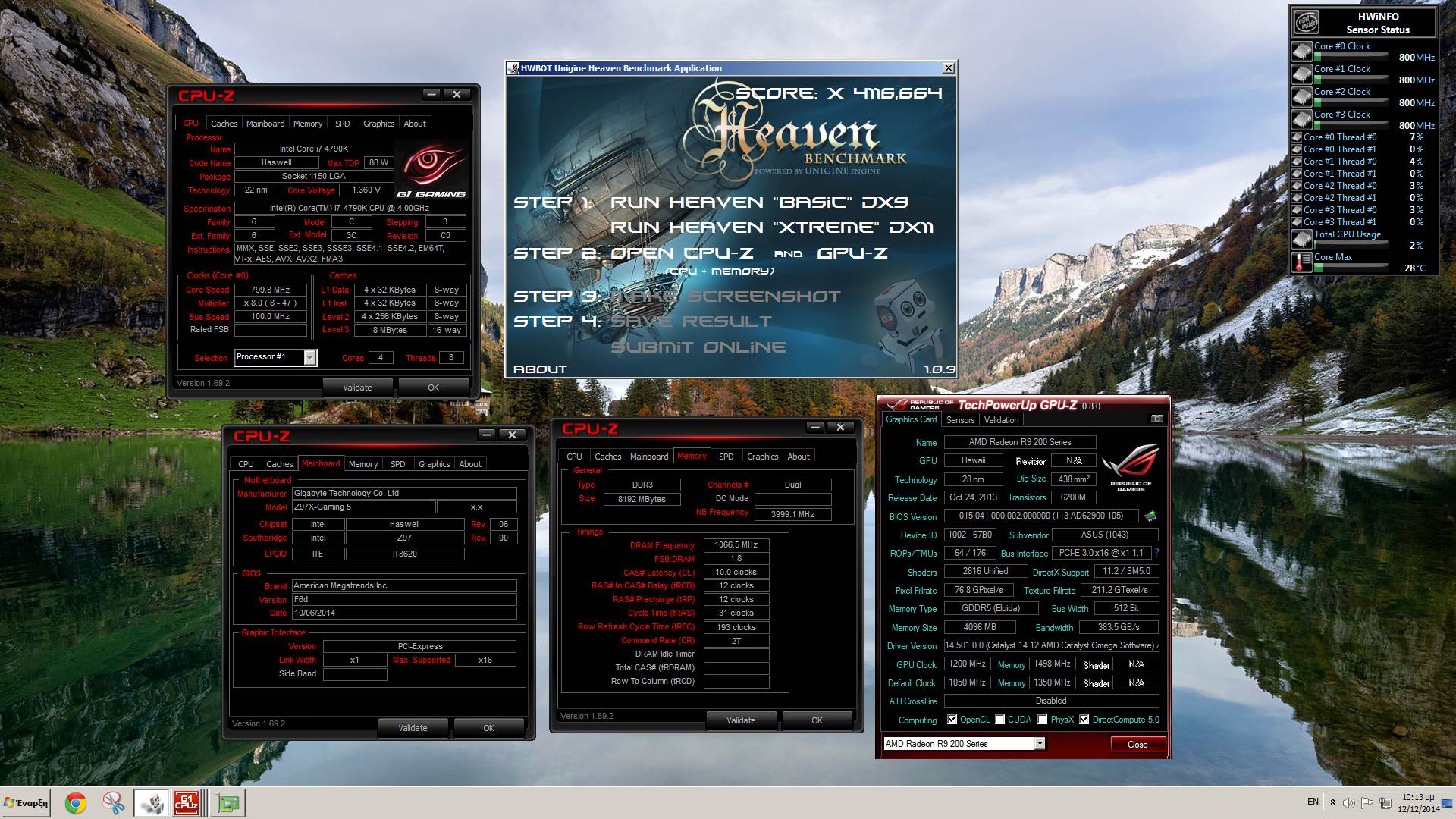Click OK in the Mainboard CPU-Z window
1456x819 pixels.
pos(488,728)
